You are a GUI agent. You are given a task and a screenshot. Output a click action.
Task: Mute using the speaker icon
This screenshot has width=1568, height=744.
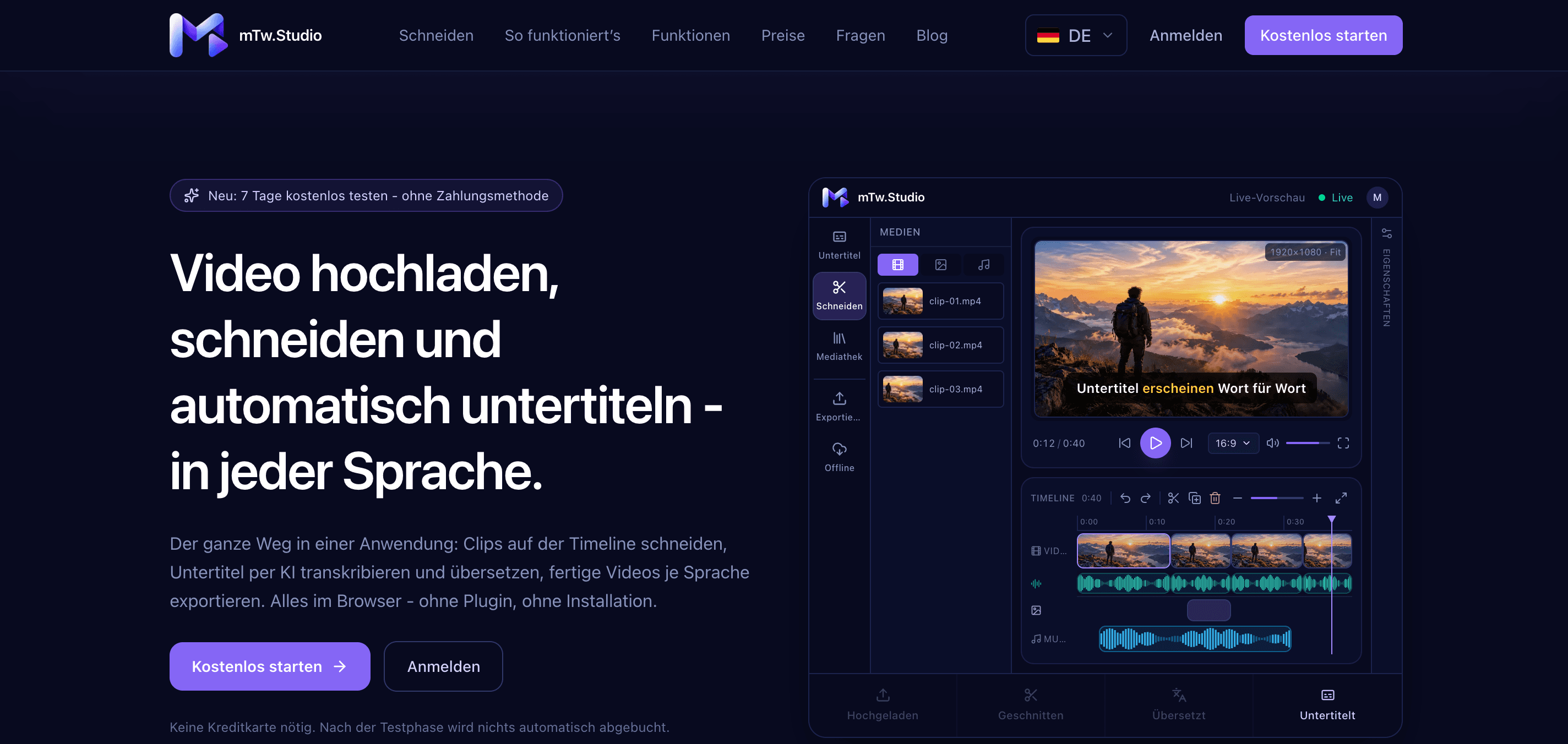[1273, 443]
